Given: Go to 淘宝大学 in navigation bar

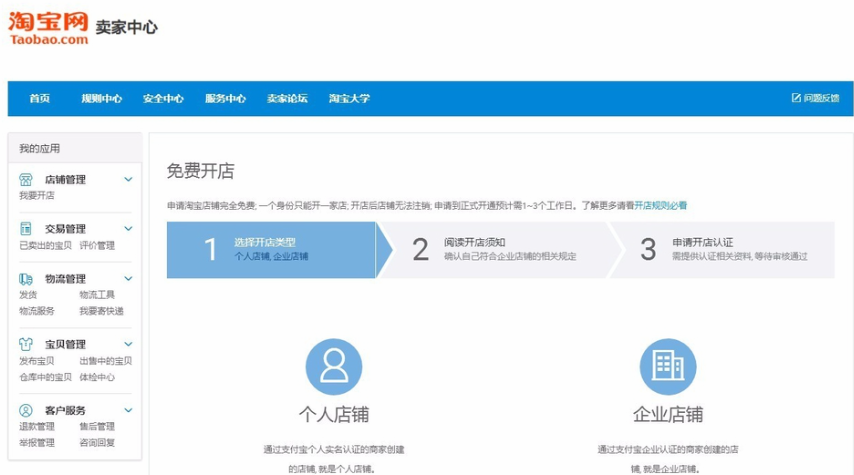Looking at the screenshot, I should [349, 98].
